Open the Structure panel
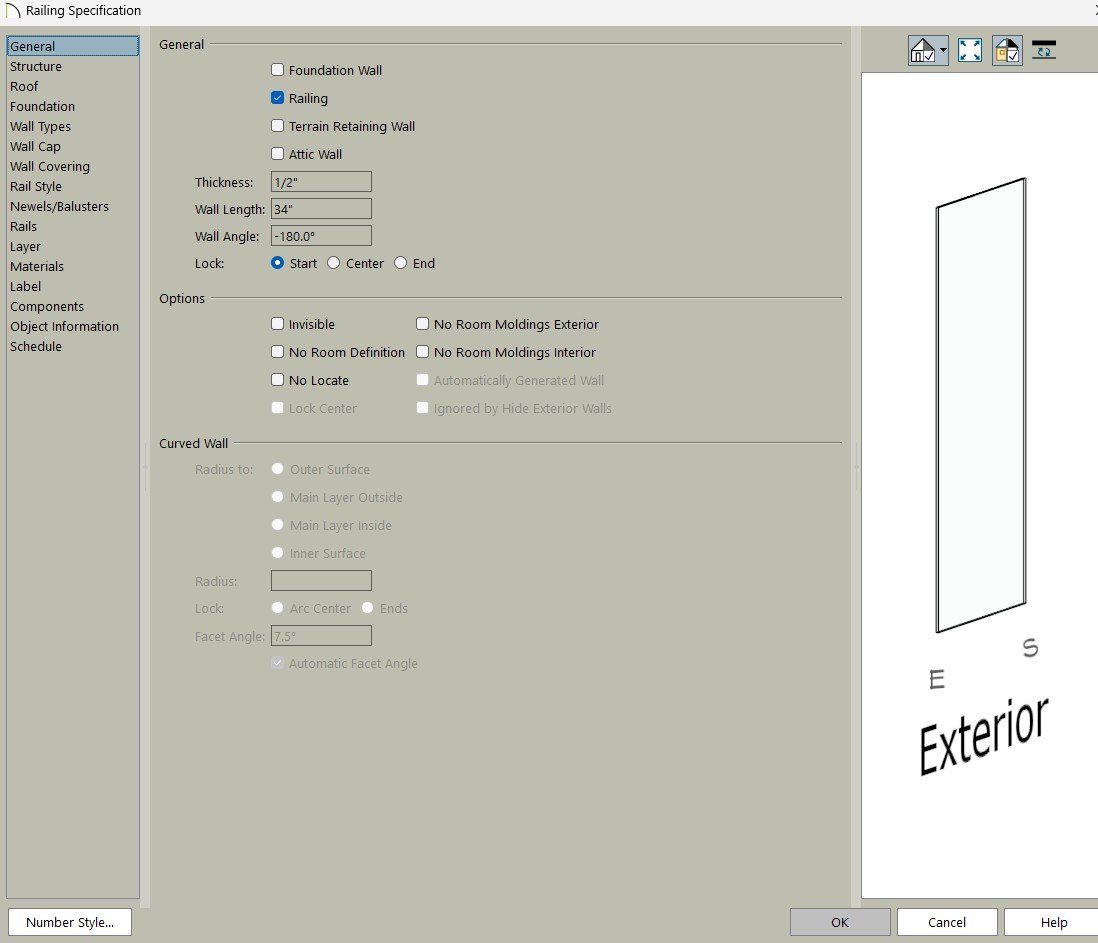 [x=73, y=67]
